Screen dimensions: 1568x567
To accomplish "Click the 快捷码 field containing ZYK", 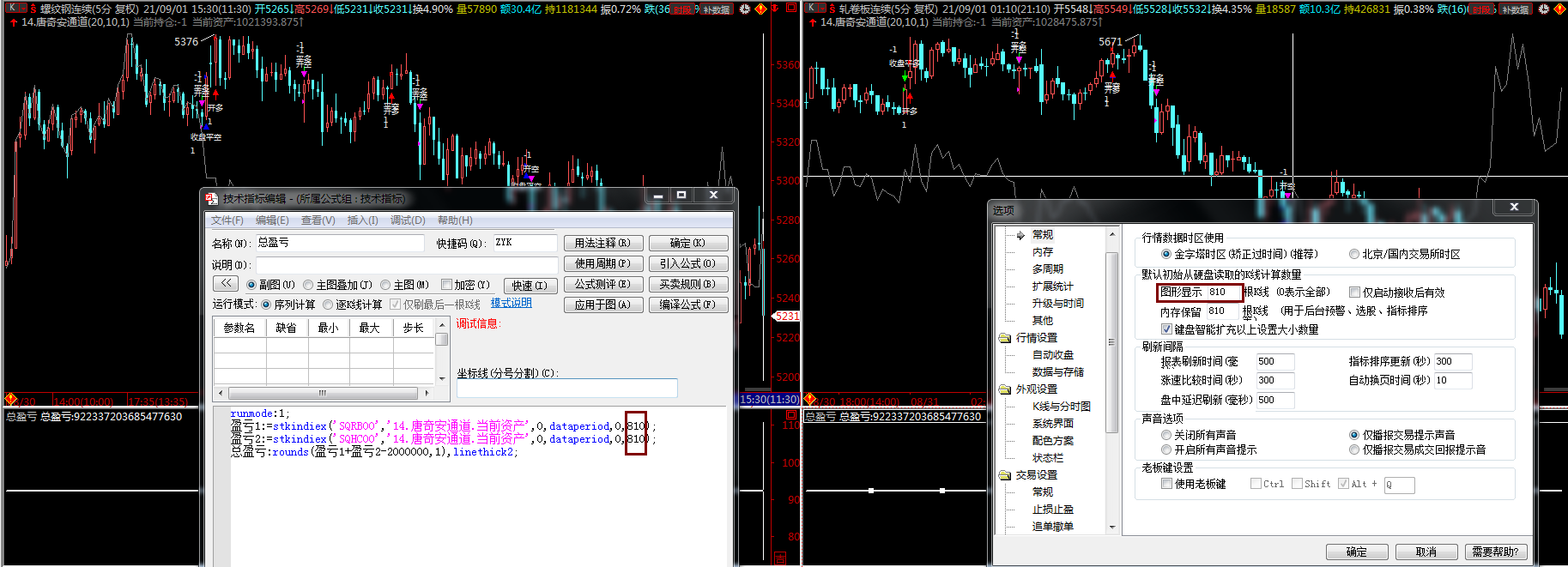I will (x=524, y=243).
